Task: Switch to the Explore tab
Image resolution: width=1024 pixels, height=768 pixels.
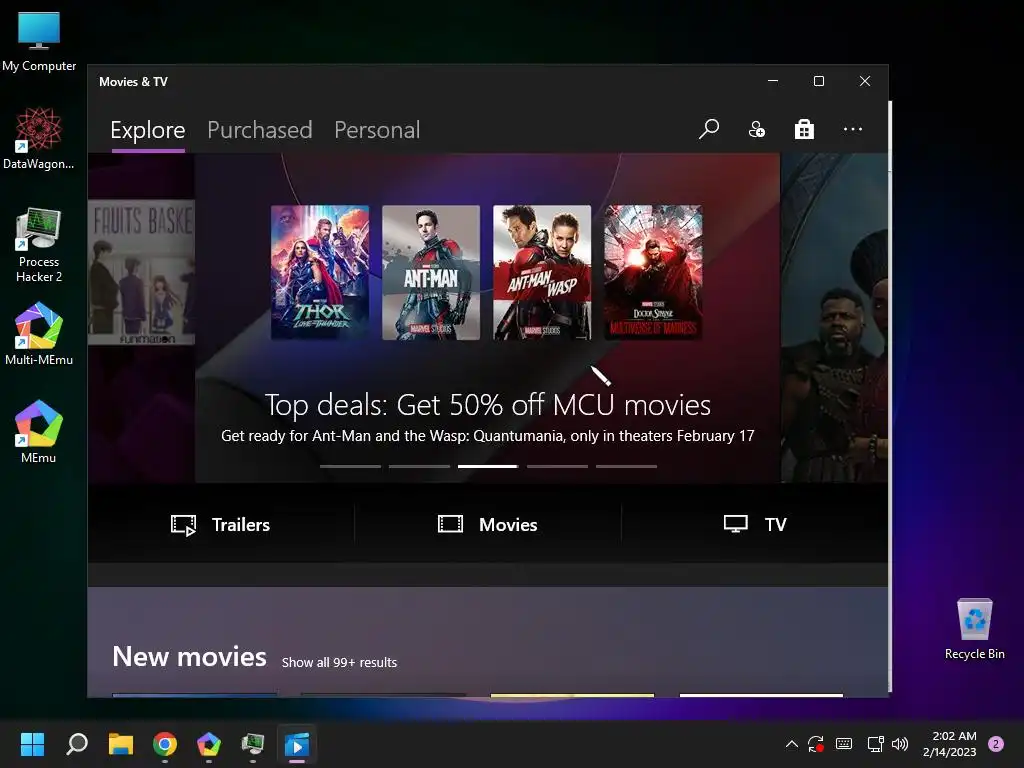Action: pos(148,130)
